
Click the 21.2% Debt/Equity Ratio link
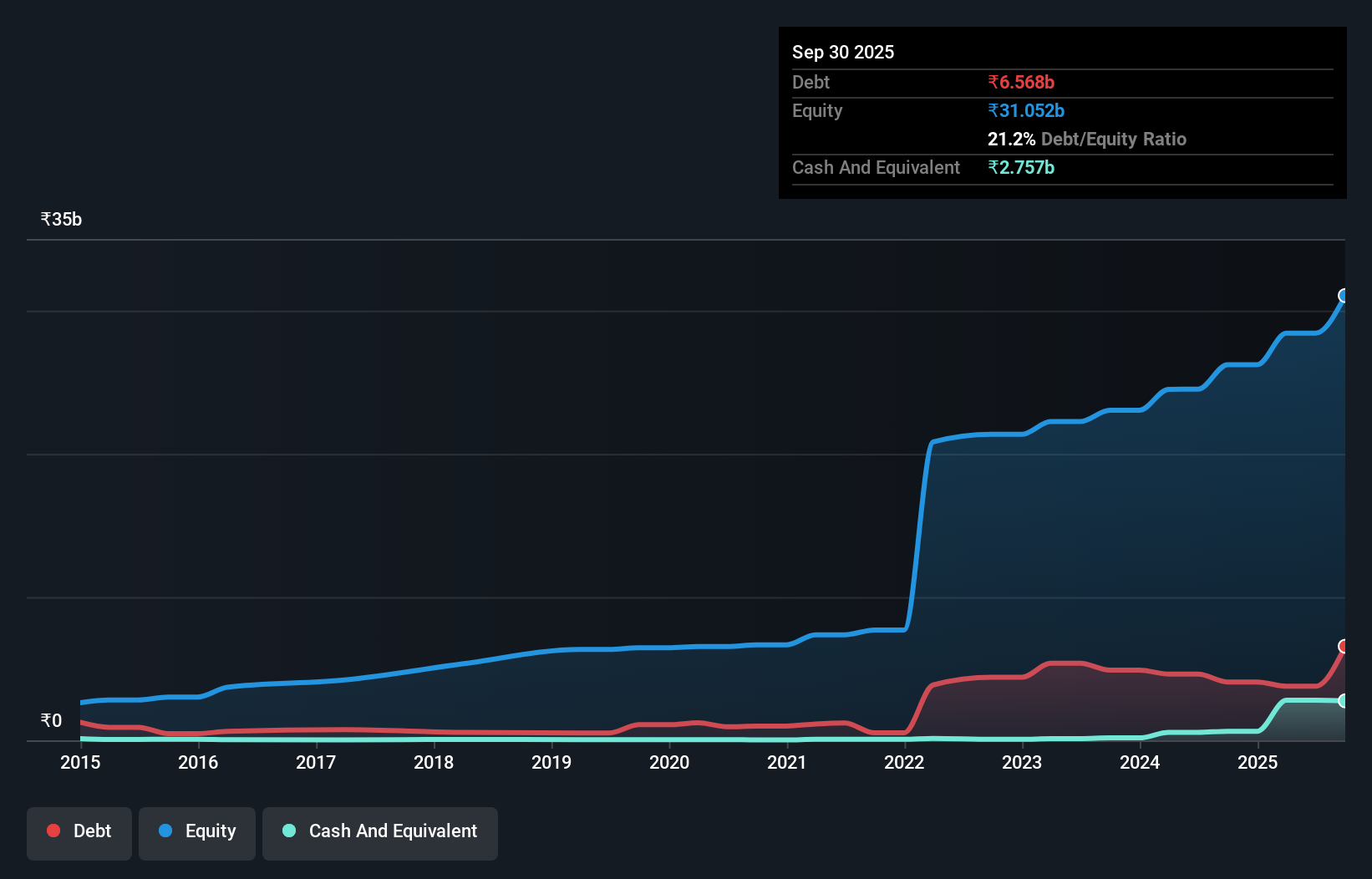pyautogui.click(x=1087, y=140)
